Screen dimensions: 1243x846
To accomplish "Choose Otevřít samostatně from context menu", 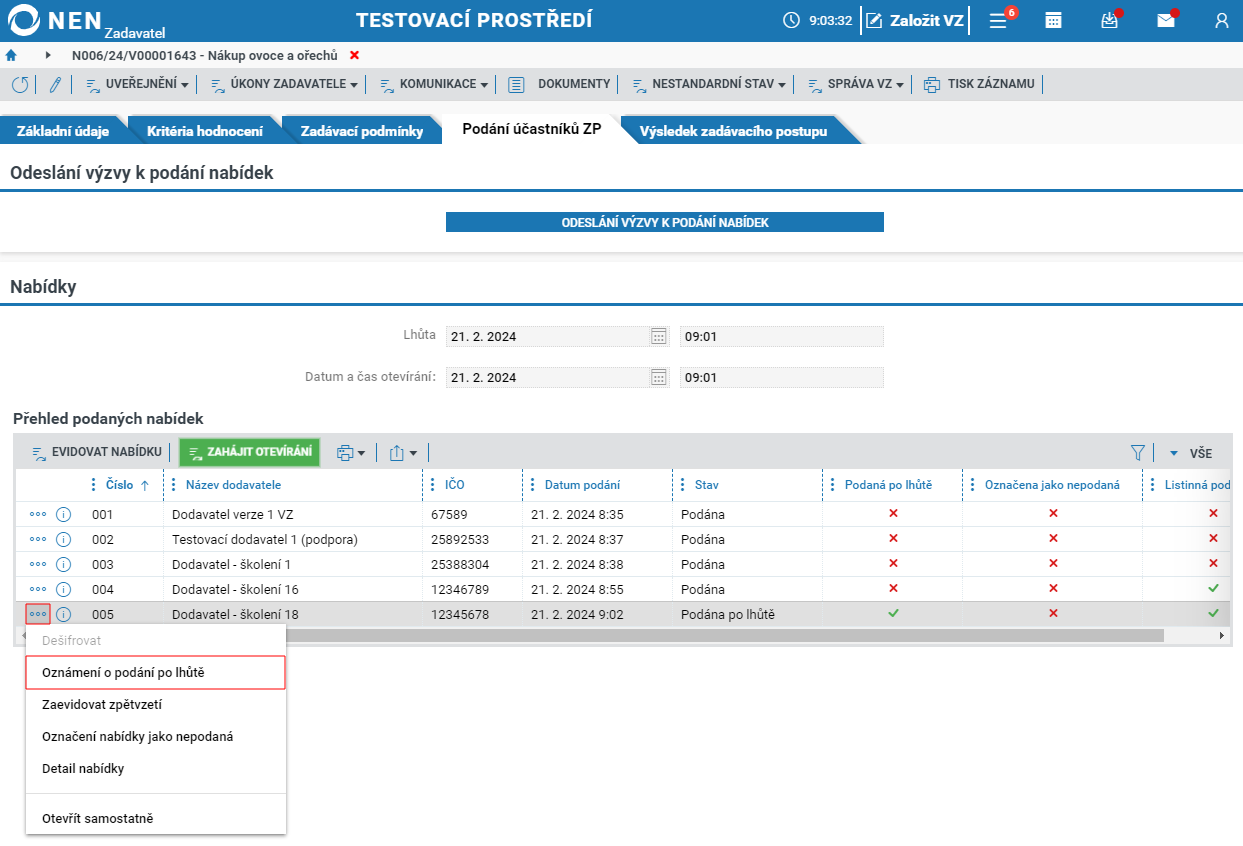I will pyautogui.click(x=156, y=818).
